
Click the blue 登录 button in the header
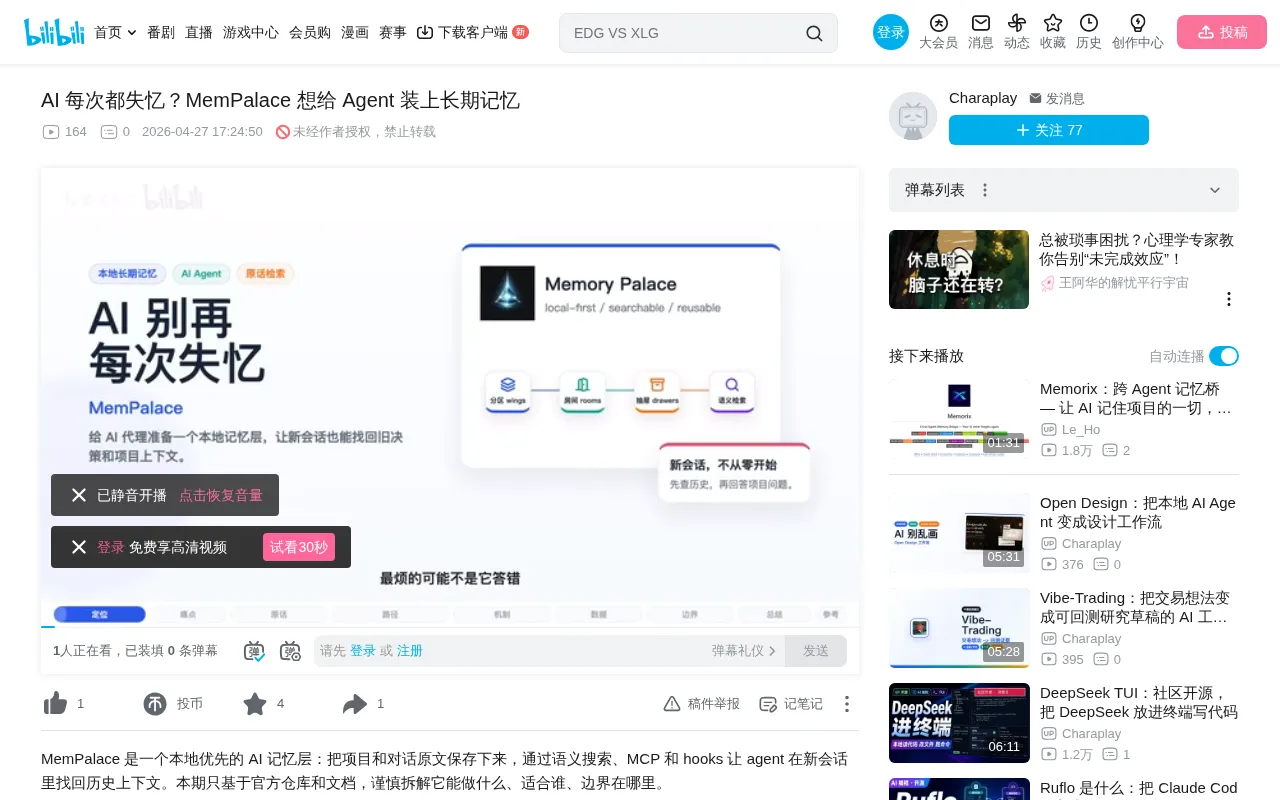point(891,32)
